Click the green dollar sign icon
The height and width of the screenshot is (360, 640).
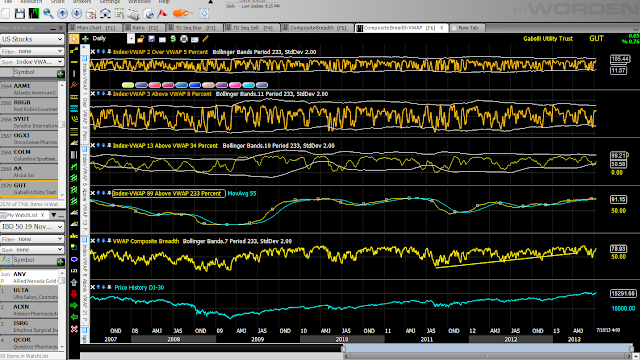point(173,39)
